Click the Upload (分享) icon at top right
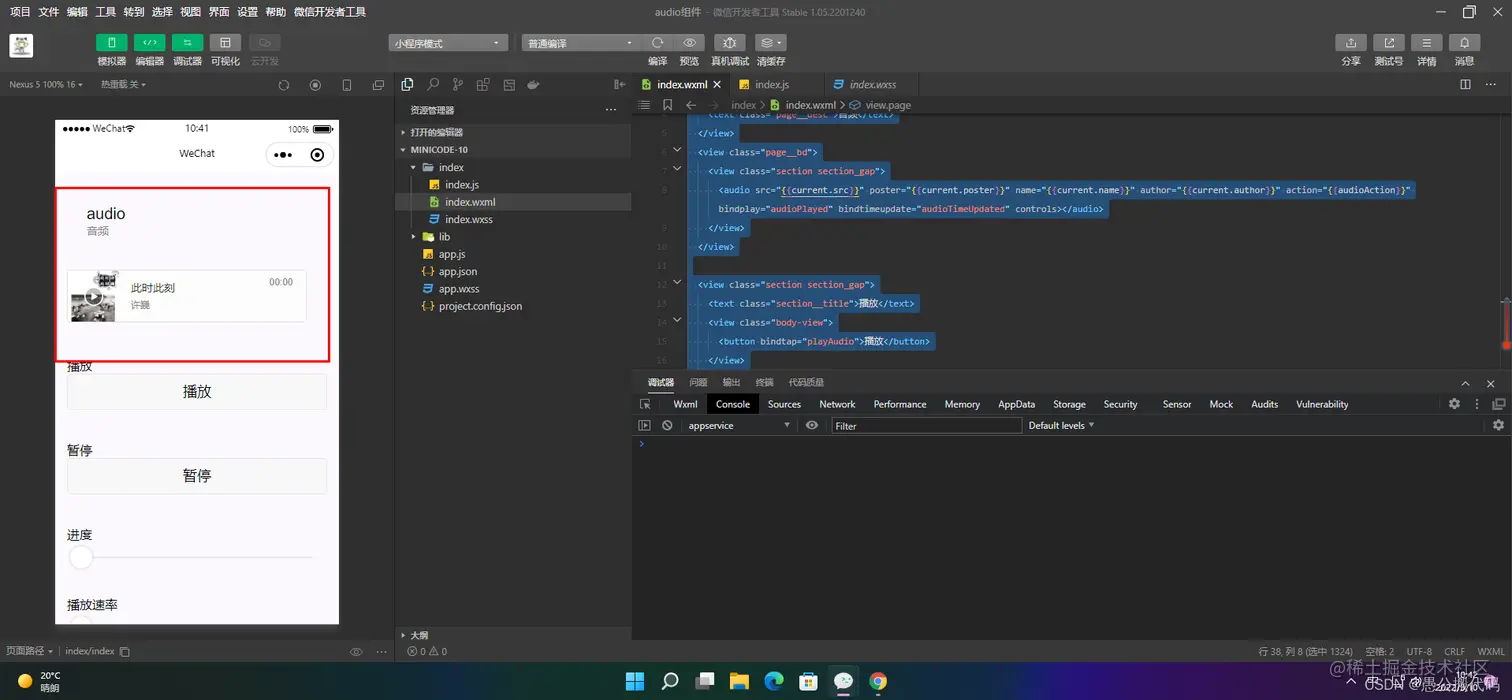The width and height of the screenshot is (1512, 700). click(1351, 43)
